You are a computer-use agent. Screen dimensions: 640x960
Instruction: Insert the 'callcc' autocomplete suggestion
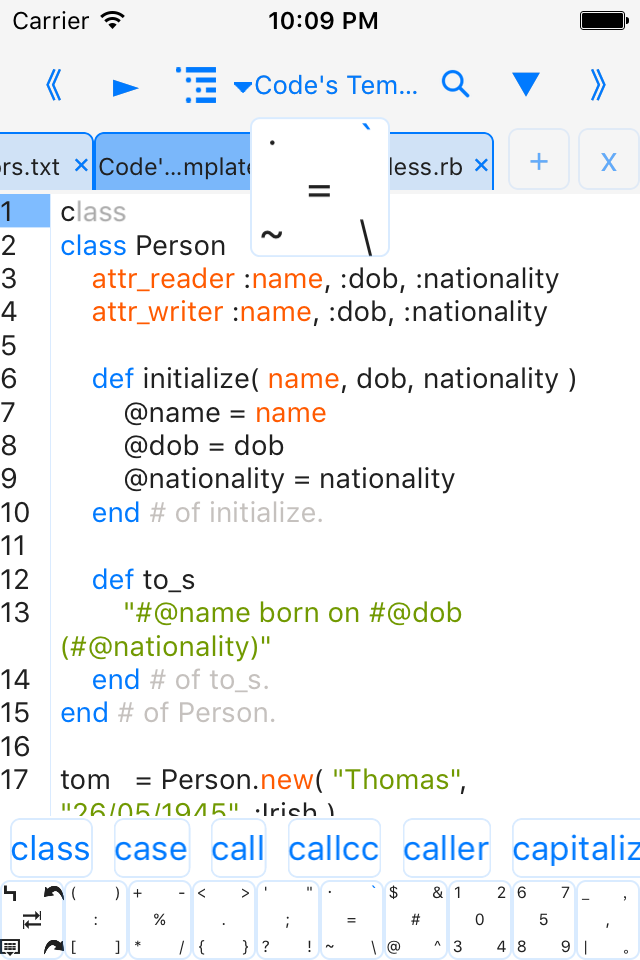pos(334,848)
